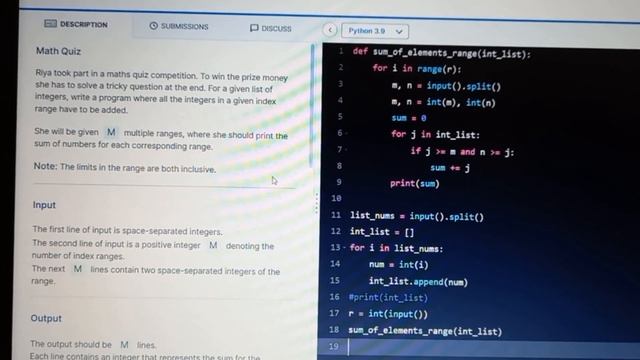Click line 5 'sum = 0'

409,118
